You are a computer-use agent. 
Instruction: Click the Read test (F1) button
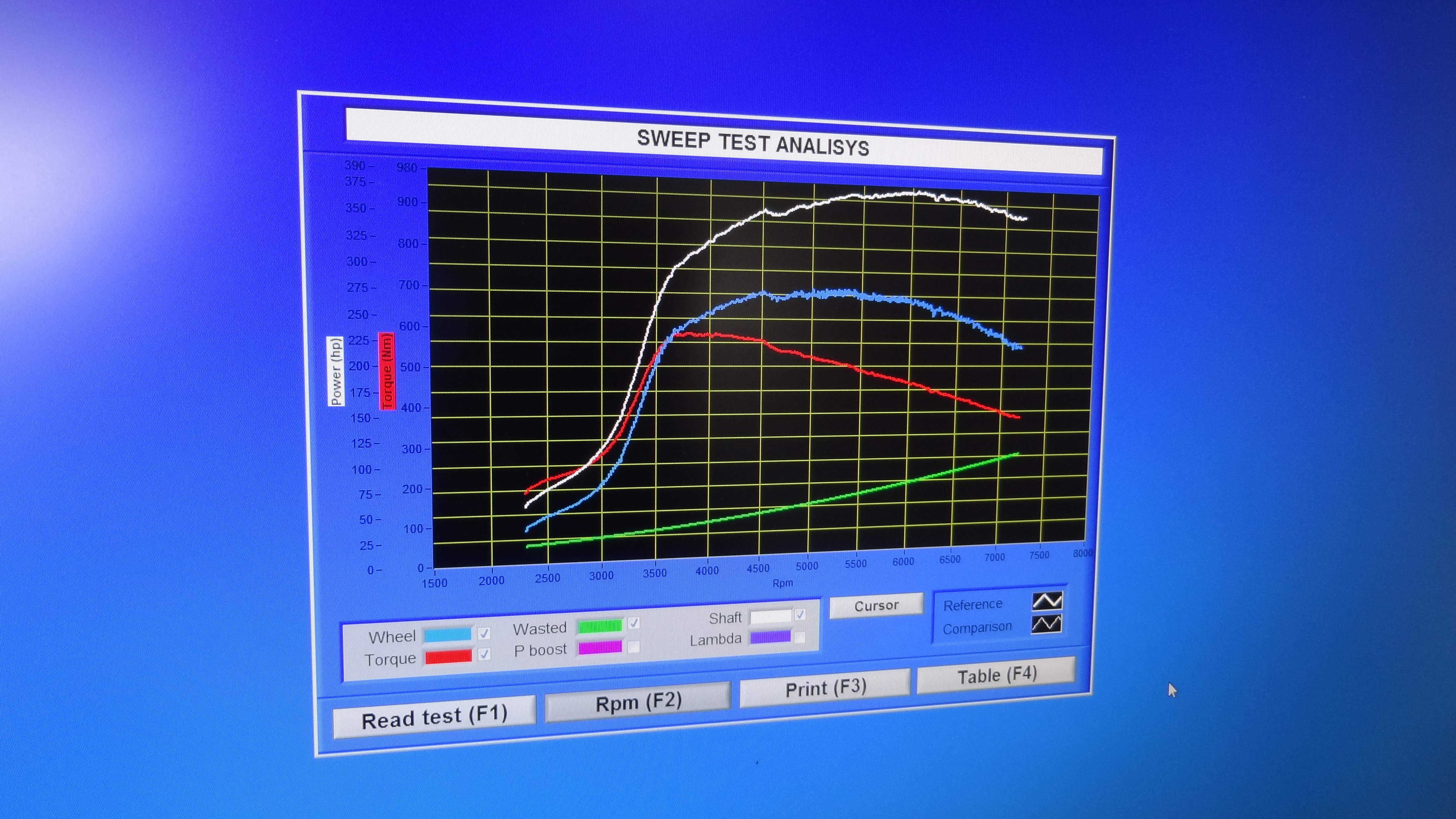(x=434, y=717)
